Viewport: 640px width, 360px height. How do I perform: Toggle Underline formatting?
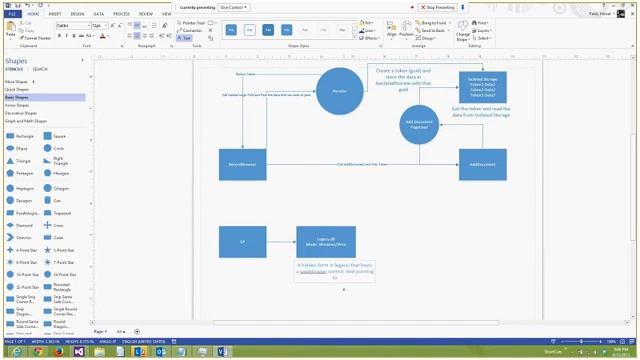pyautogui.click(x=74, y=36)
